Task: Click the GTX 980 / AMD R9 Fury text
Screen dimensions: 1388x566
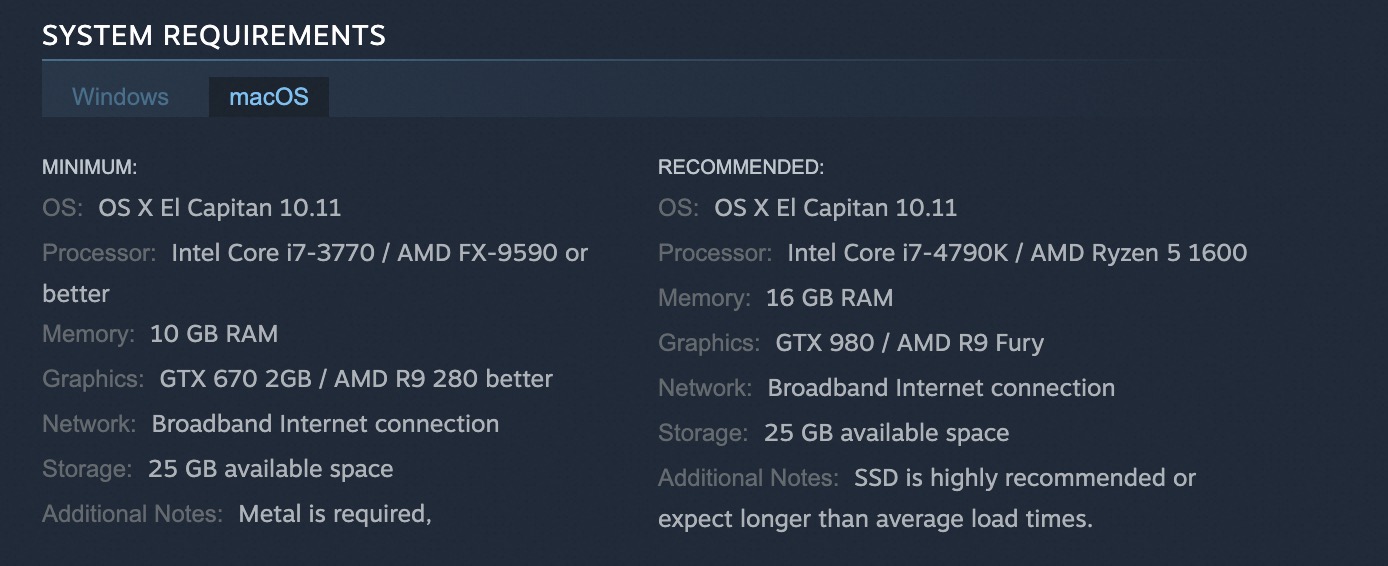Action: pyautogui.click(x=910, y=343)
